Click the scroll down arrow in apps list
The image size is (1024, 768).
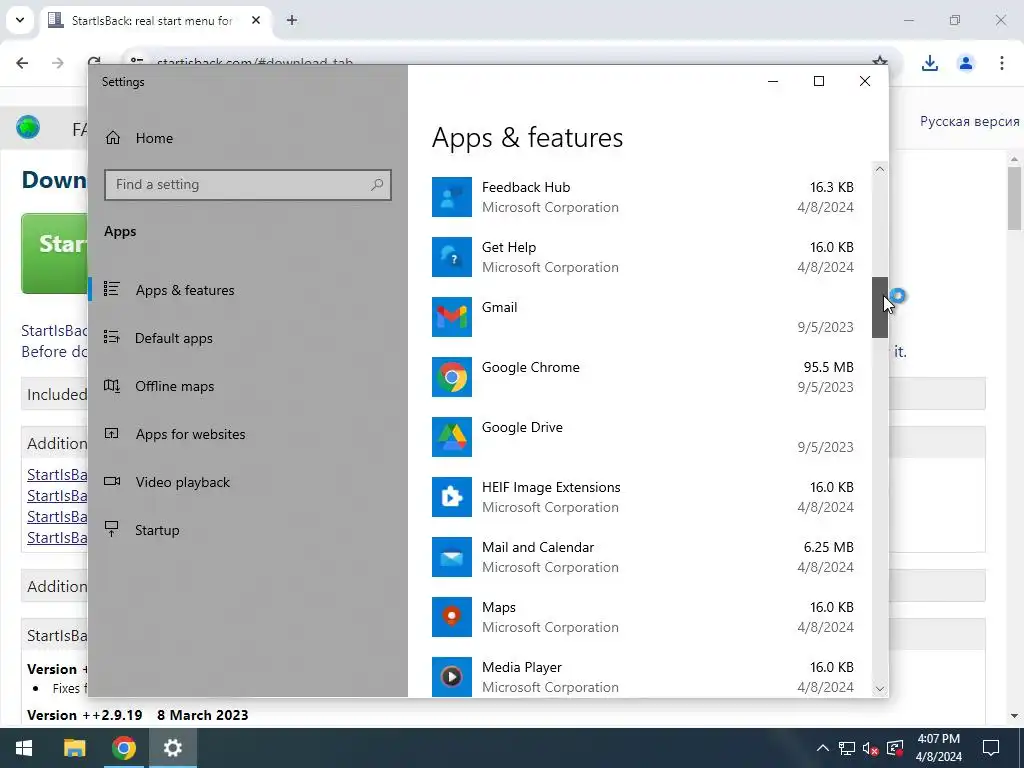[880, 688]
